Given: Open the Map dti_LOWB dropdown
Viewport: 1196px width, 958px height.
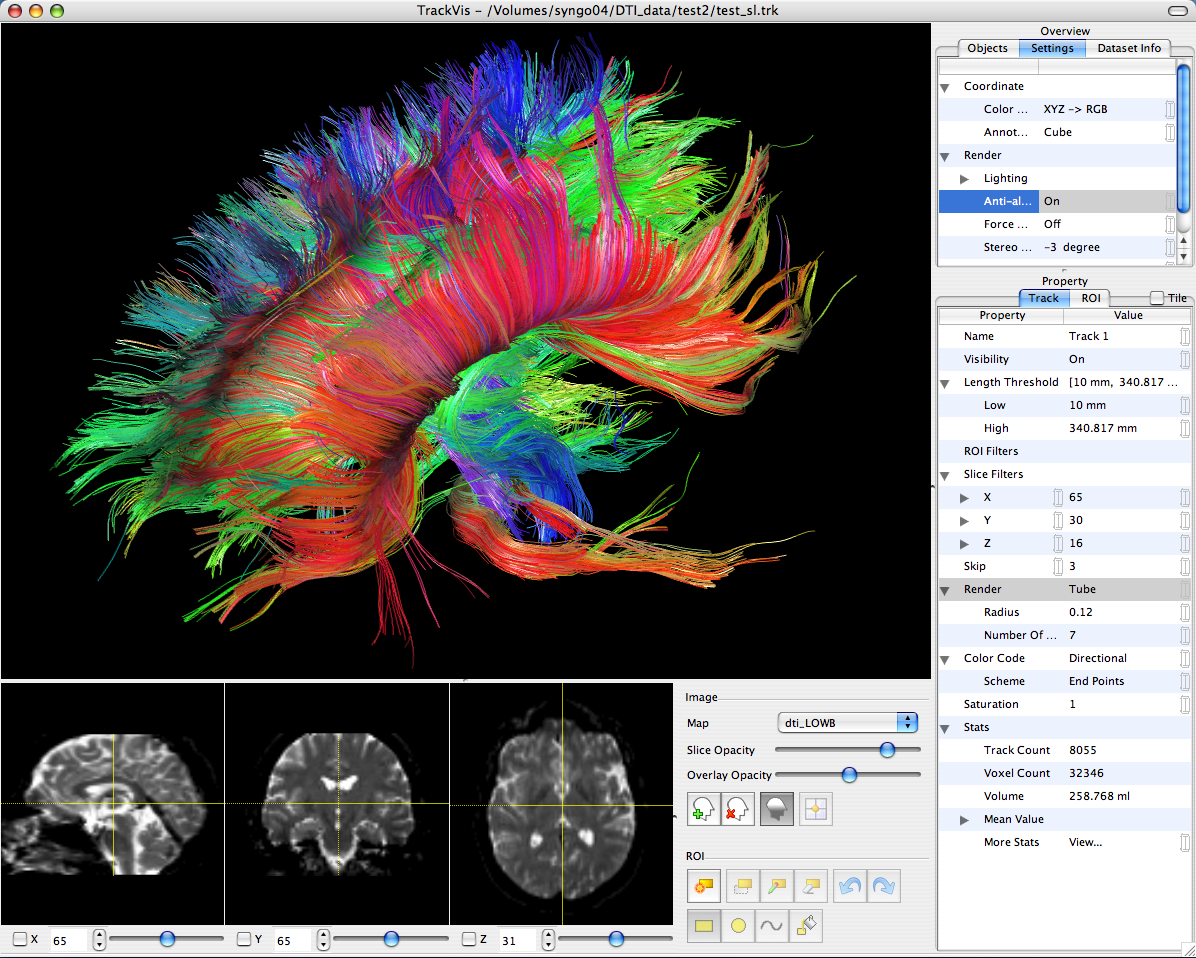Looking at the screenshot, I should pos(847,723).
